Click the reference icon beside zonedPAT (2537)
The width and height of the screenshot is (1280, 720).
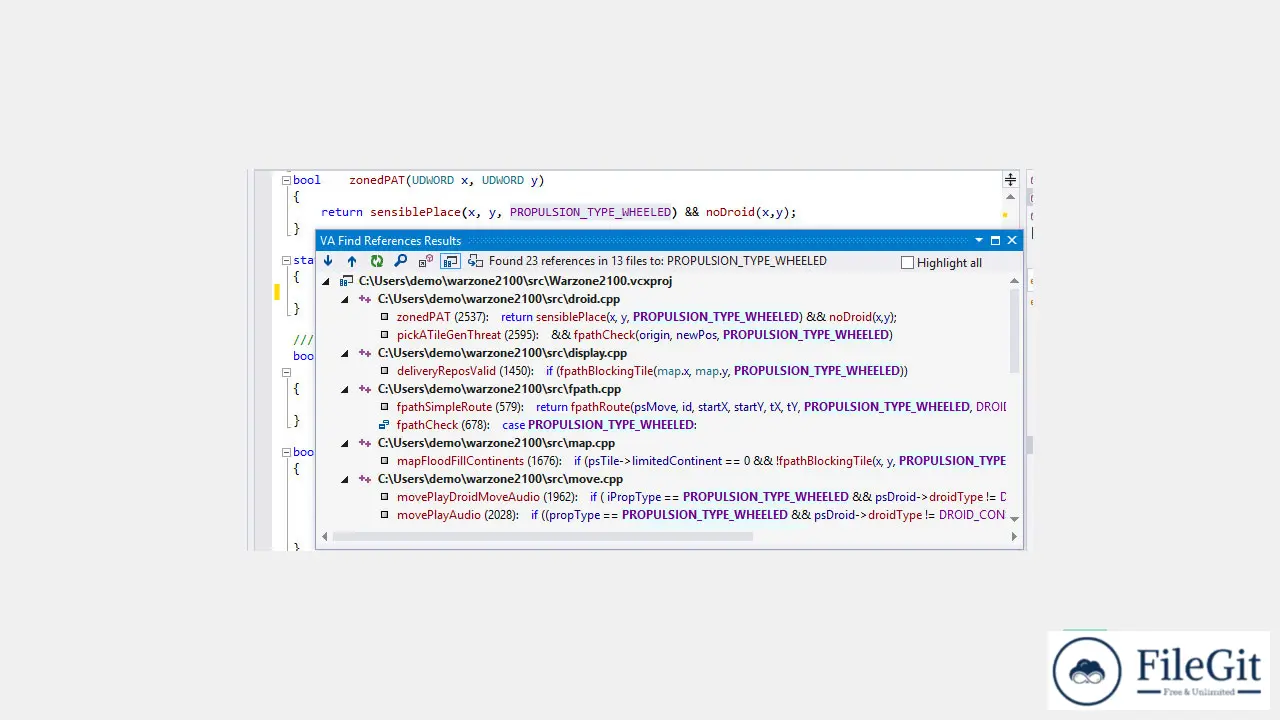click(385, 317)
